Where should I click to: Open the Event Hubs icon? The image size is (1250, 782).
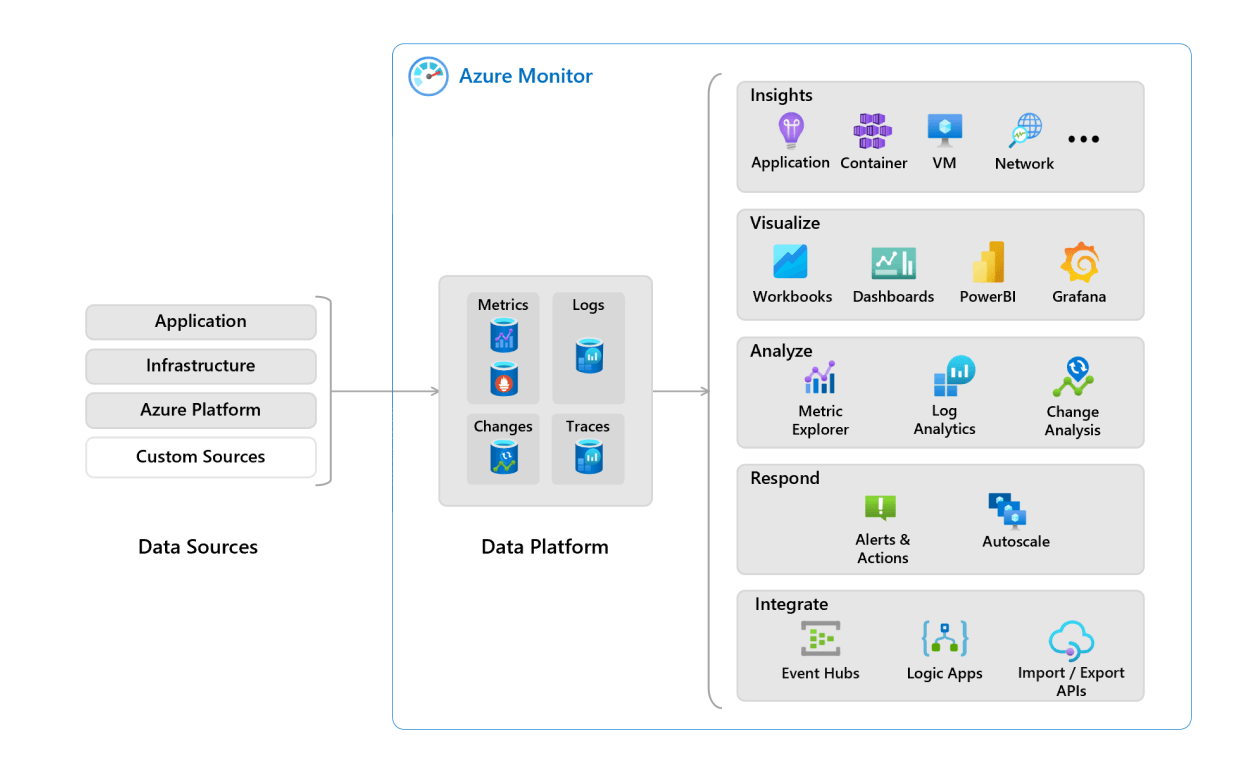pos(820,637)
